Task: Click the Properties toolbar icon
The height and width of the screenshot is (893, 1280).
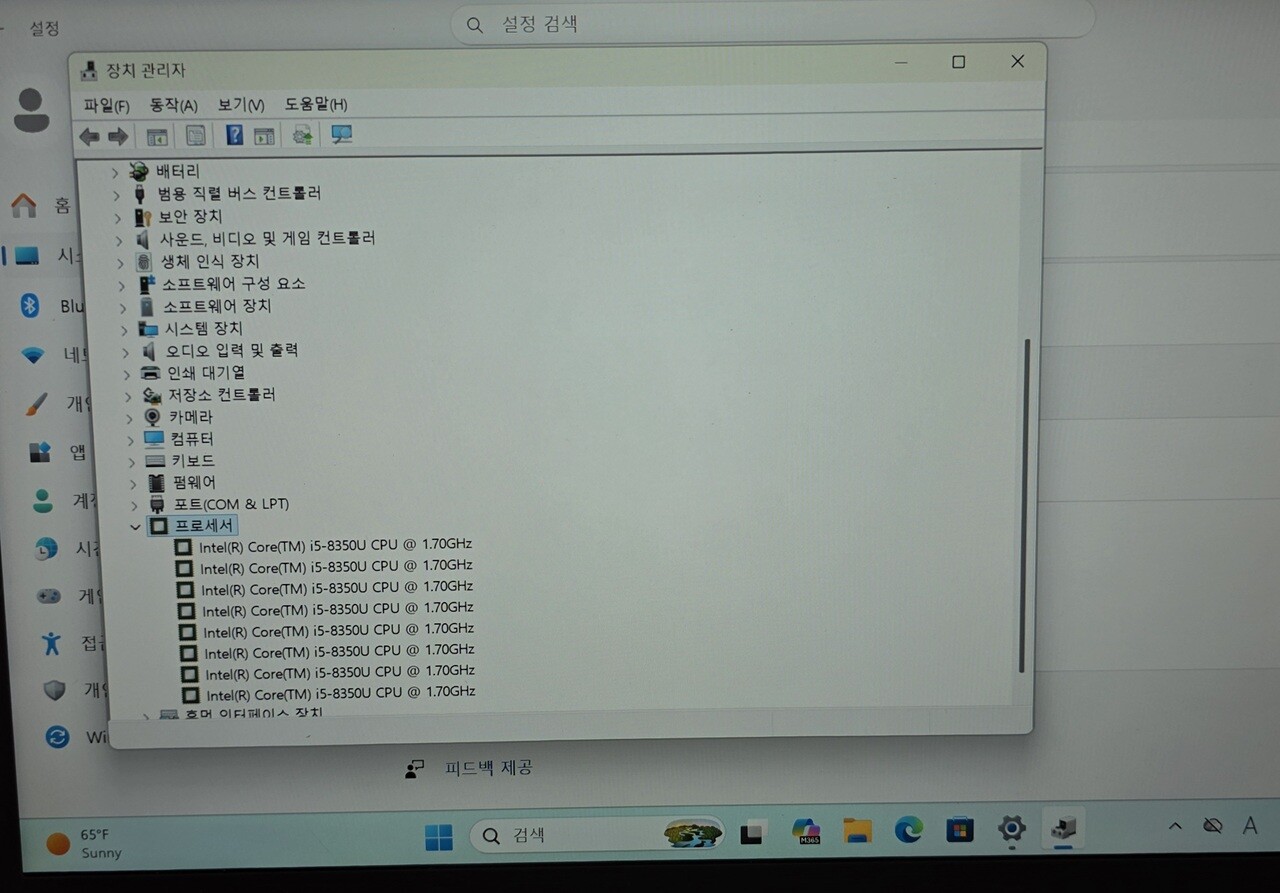Action: pos(196,136)
